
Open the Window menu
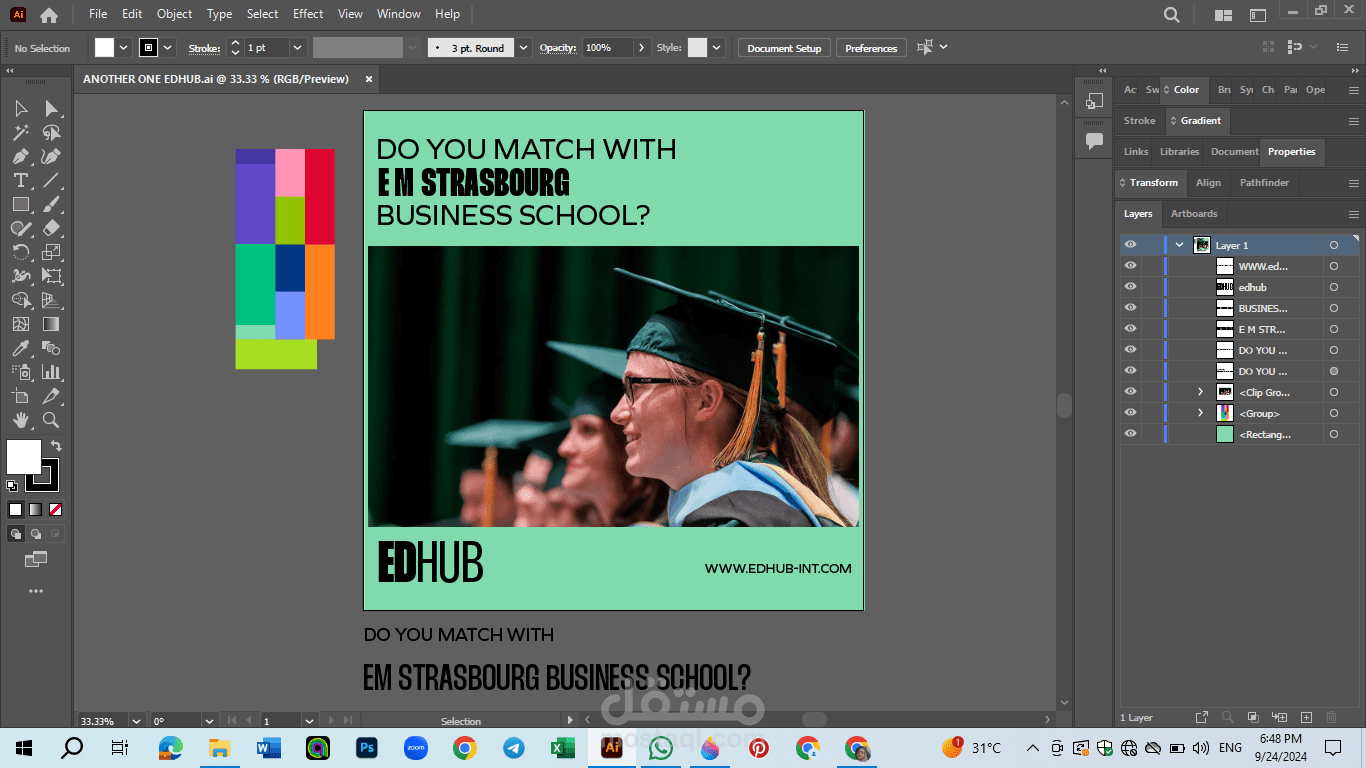coord(399,14)
